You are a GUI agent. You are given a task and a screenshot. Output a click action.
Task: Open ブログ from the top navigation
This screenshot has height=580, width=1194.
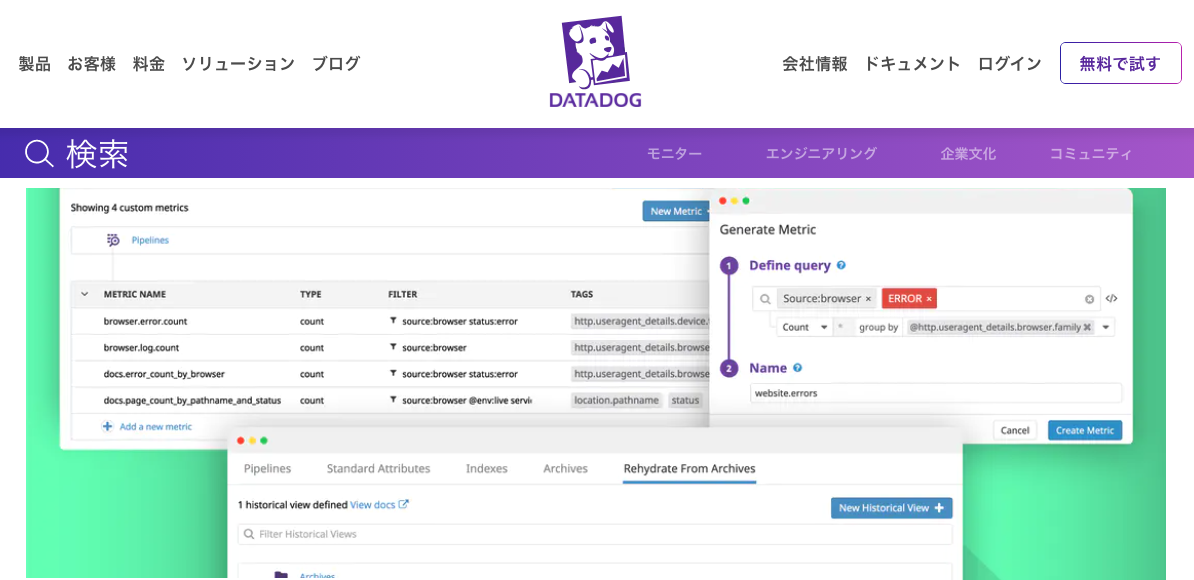click(x=336, y=64)
